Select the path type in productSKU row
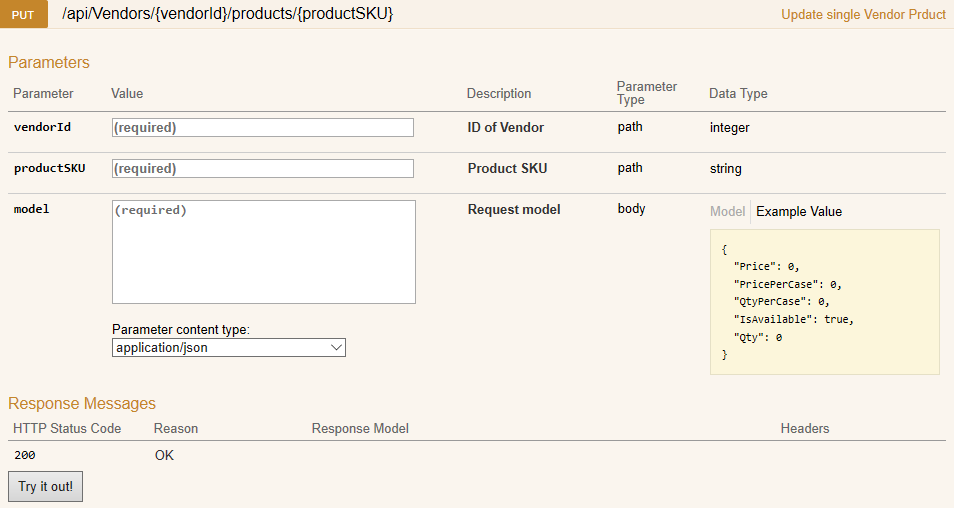 click(630, 168)
